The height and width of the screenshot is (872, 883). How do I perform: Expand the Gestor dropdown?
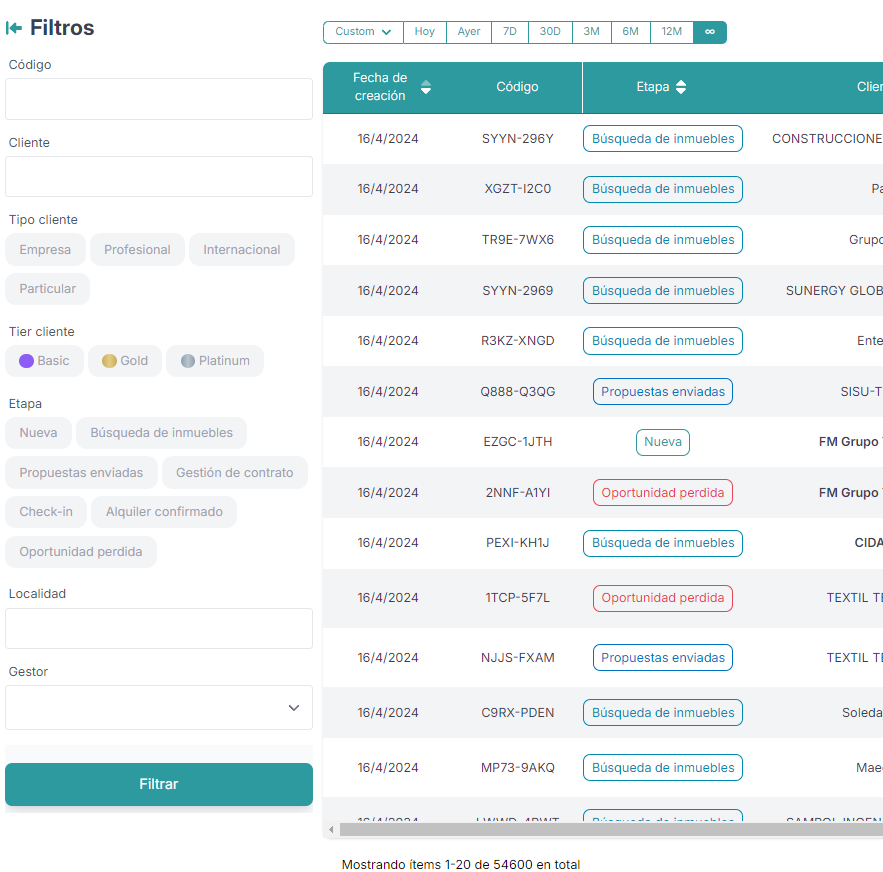[159, 708]
